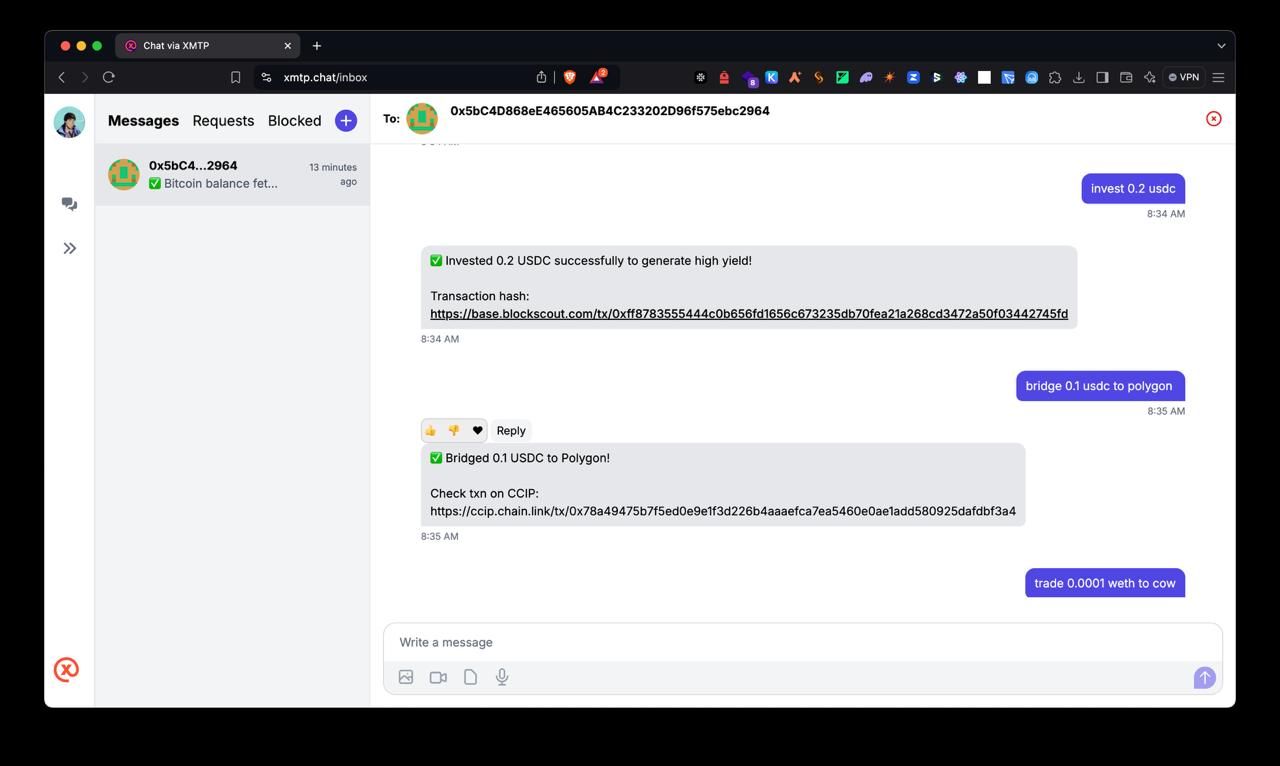The width and height of the screenshot is (1280, 766).
Task: Click the XMTP logo at the sidebar bottom
Action: click(66, 670)
